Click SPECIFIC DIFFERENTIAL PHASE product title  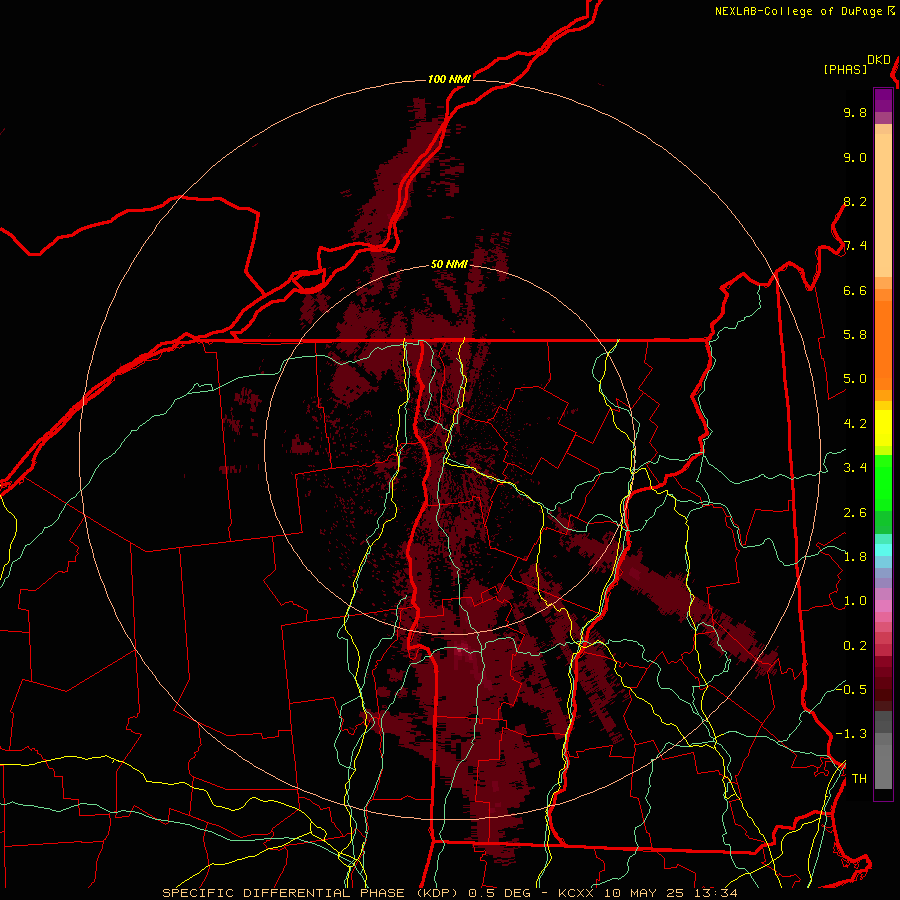pyautogui.click(x=284, y=893)
